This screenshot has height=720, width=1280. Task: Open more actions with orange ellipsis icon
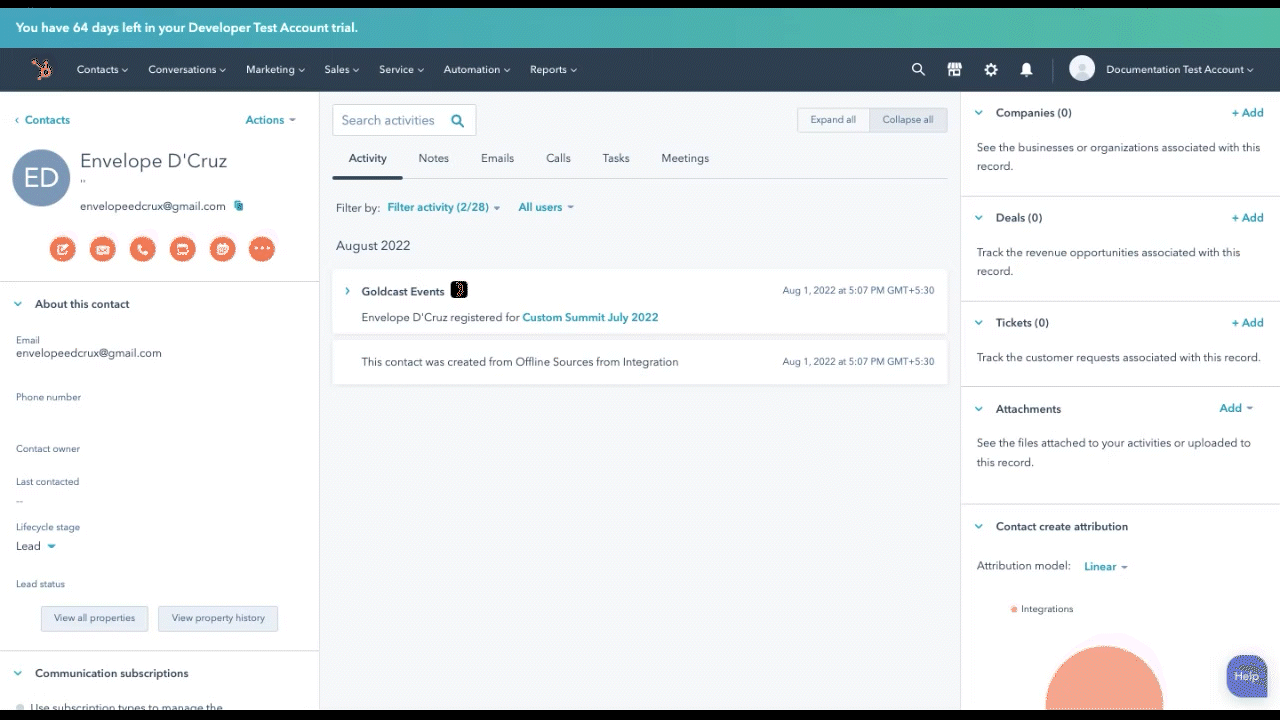coord(262,249)
